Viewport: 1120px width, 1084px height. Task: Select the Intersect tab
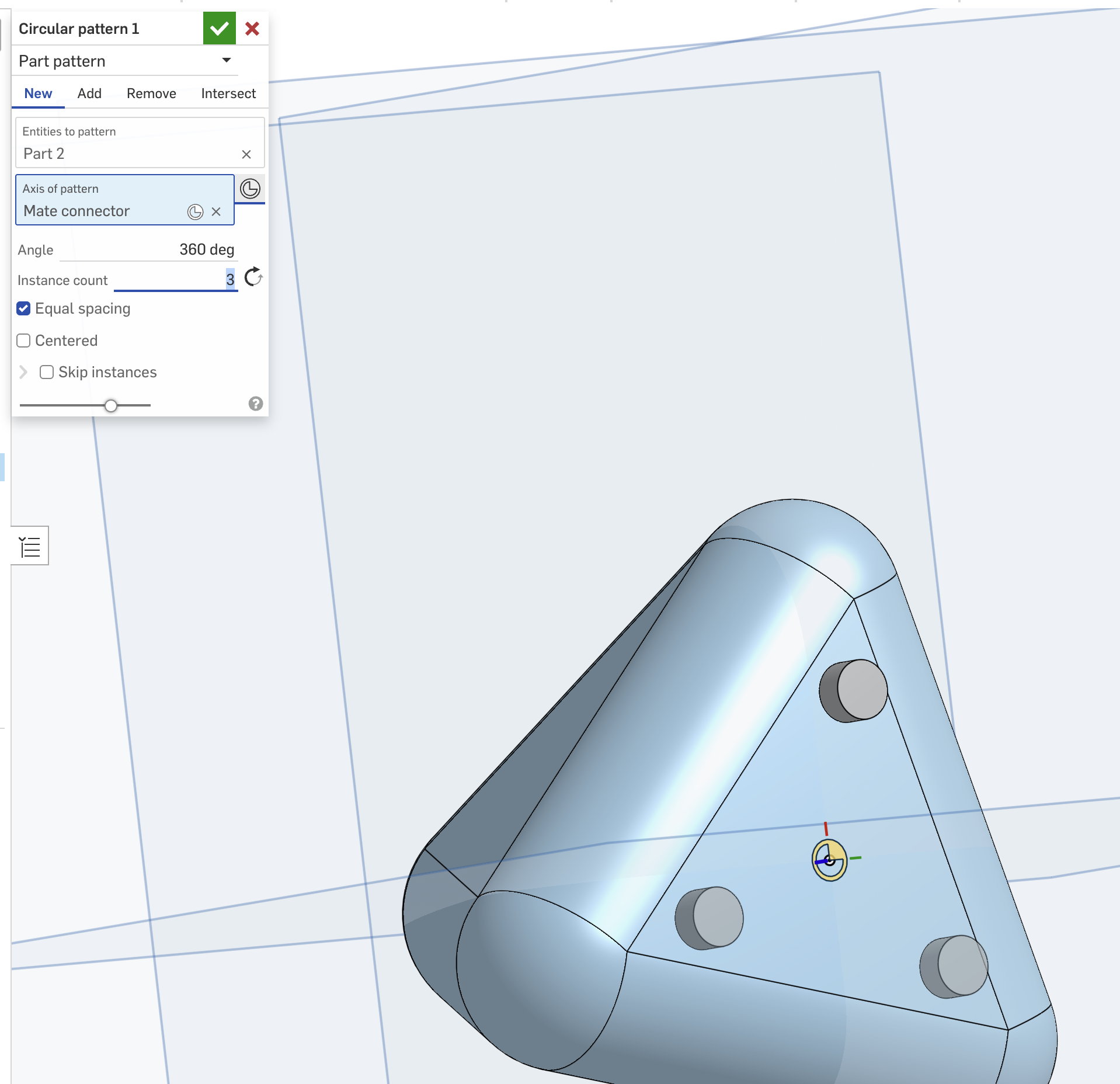click(x=228, y=93)
